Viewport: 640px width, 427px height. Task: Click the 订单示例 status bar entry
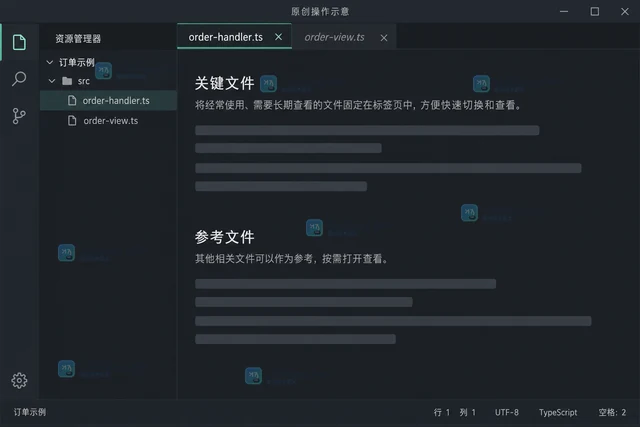pyautogui.click(x=30, y=412)
